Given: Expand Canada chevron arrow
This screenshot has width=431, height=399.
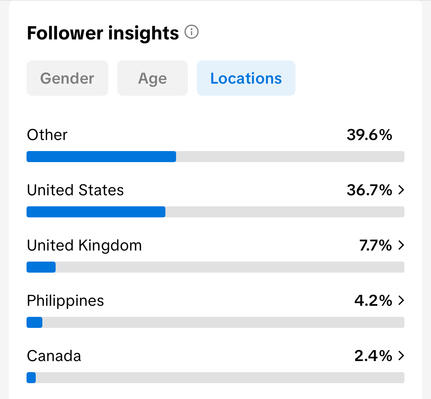Looking at the screenshot, I should (401, 356).
